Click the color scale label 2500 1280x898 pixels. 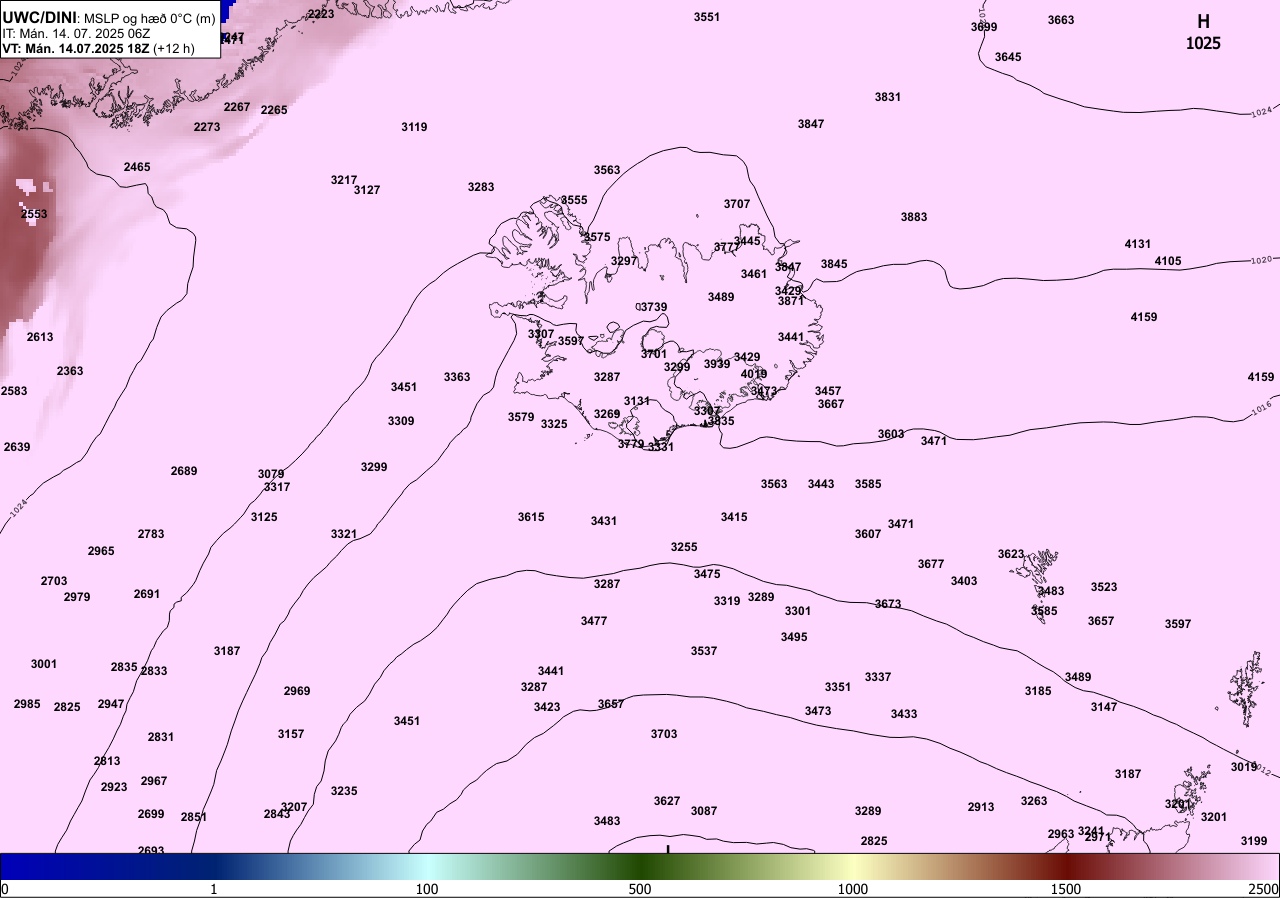click(x=1264, y=889)
